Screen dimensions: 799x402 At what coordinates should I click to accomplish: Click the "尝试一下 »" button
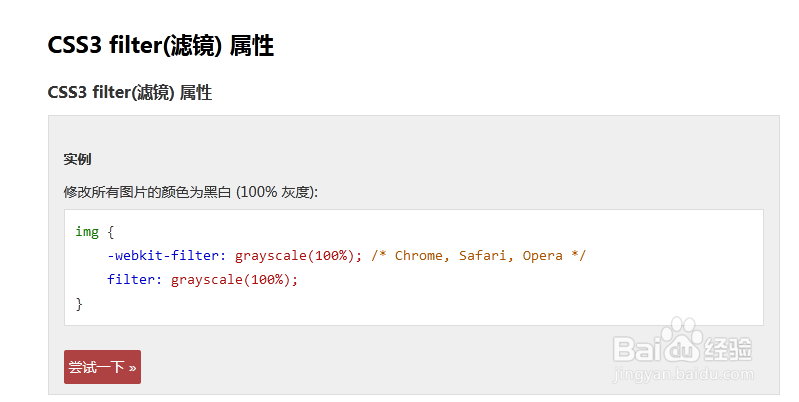[102, 367]
